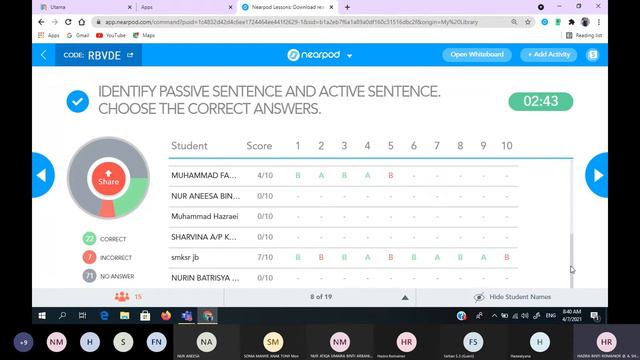
Task: Switch to the Utama browser tab
Action: (x=86, y=7)
